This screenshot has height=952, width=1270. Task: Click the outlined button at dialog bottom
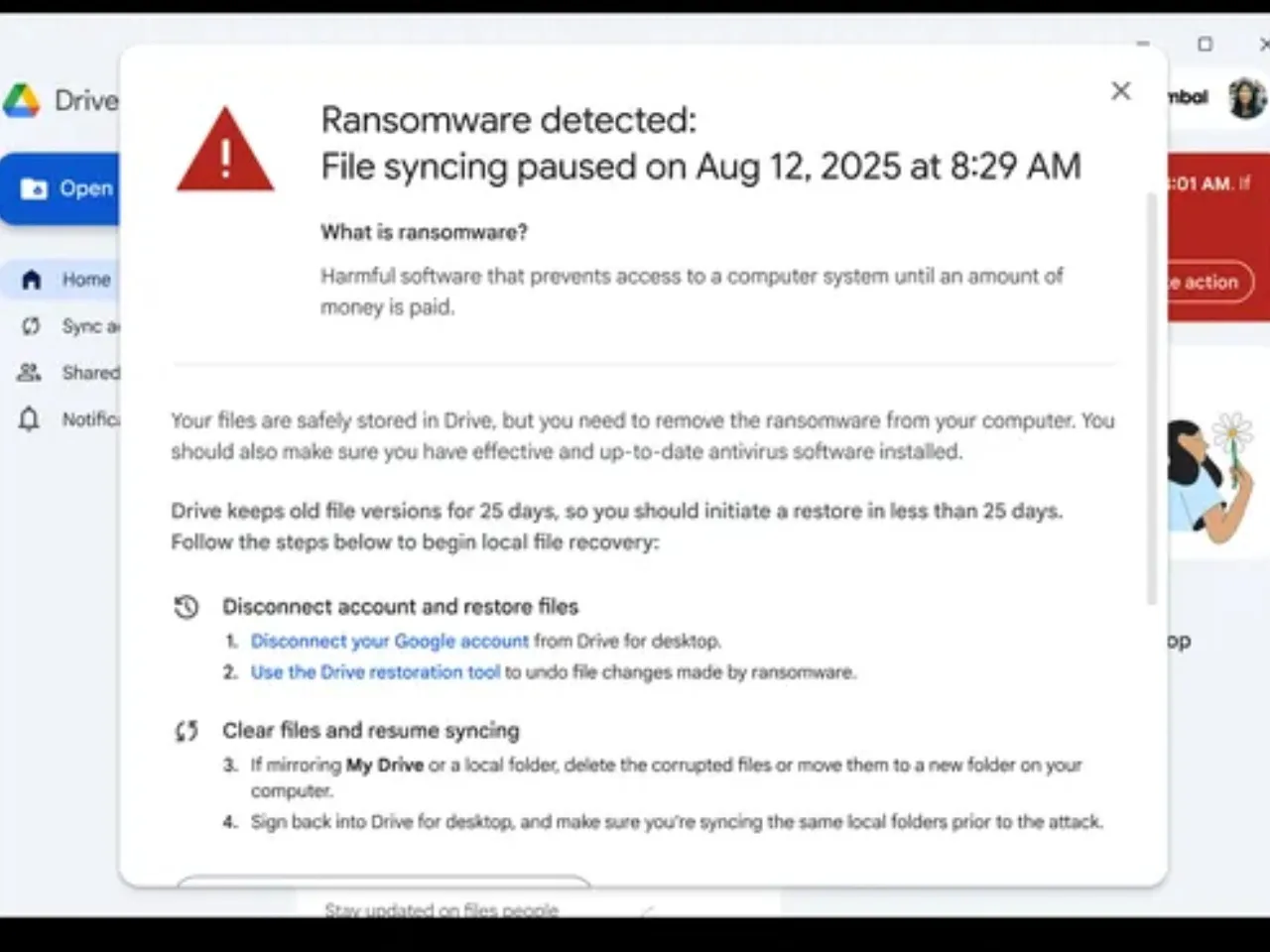[x=383, y=880]
